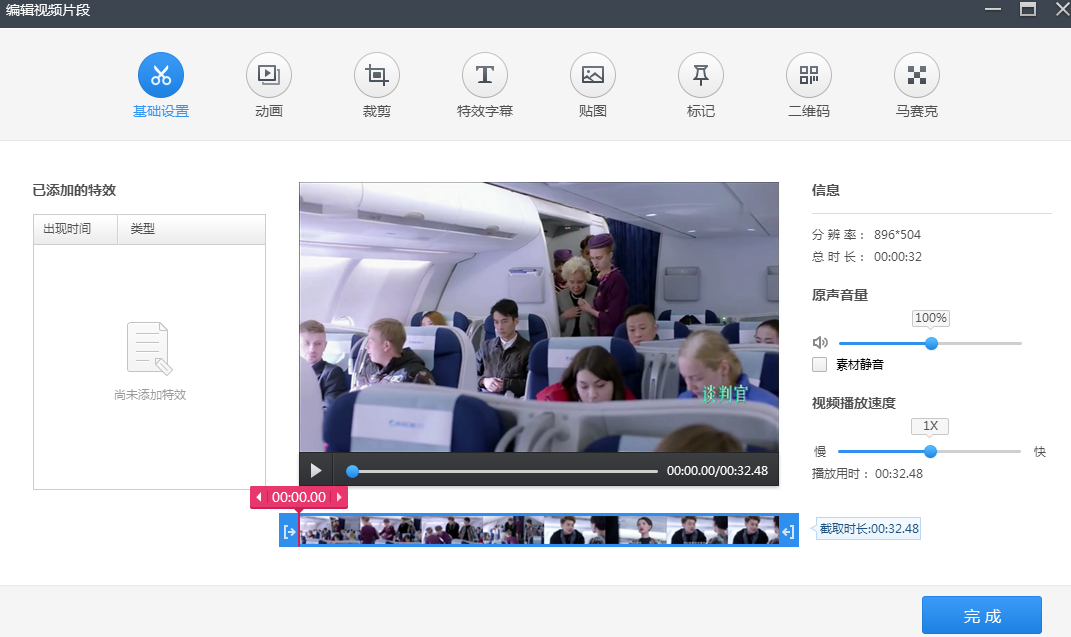Click the 00:00.00 timeline marker label

pos(299,497)
